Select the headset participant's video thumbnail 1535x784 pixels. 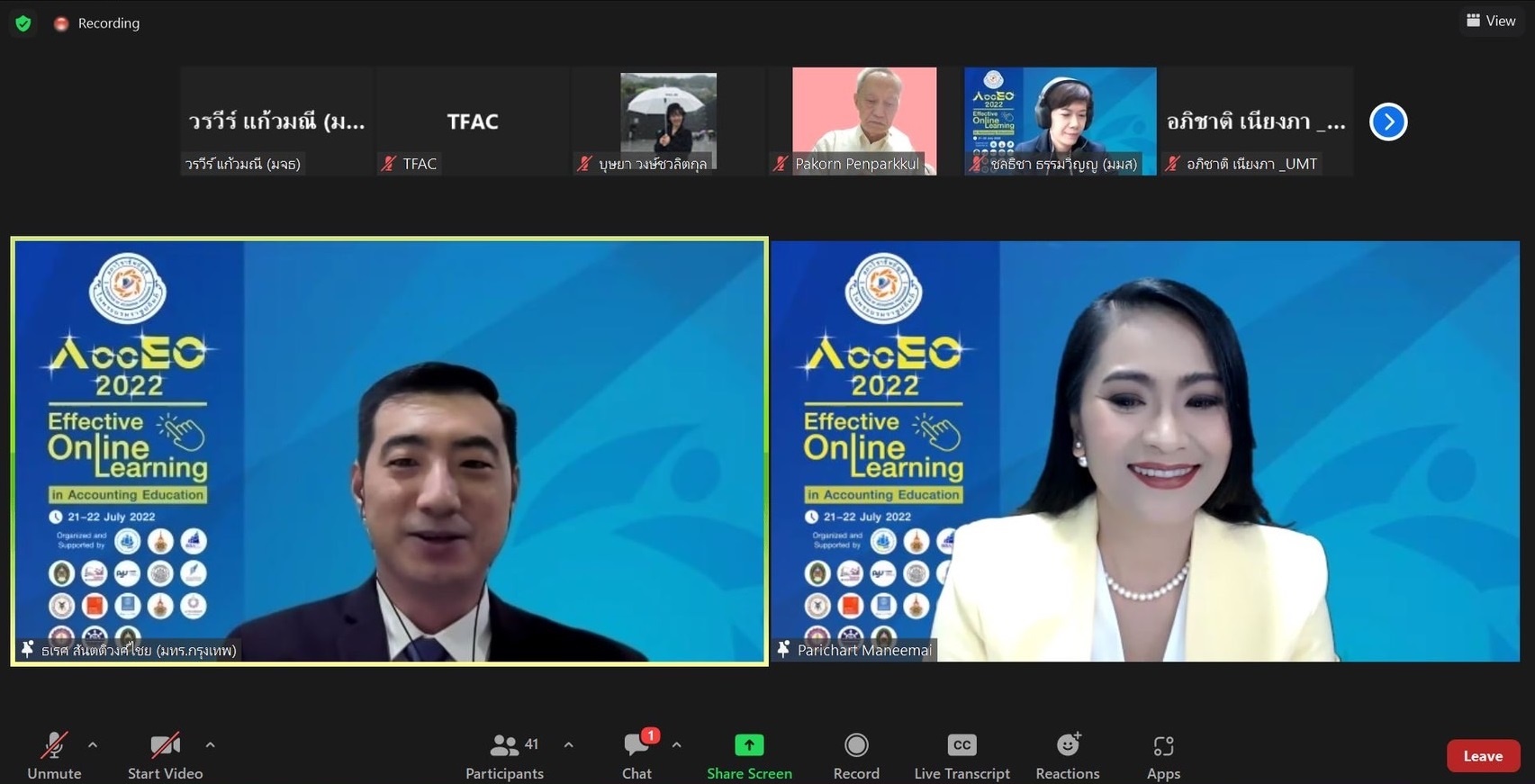1061,121
